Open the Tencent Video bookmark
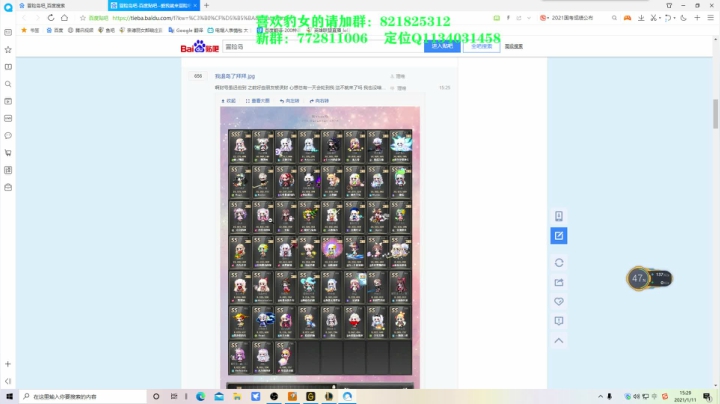This screenshot has height=404, width=720. pyautogui.click(x=81, y=30)
